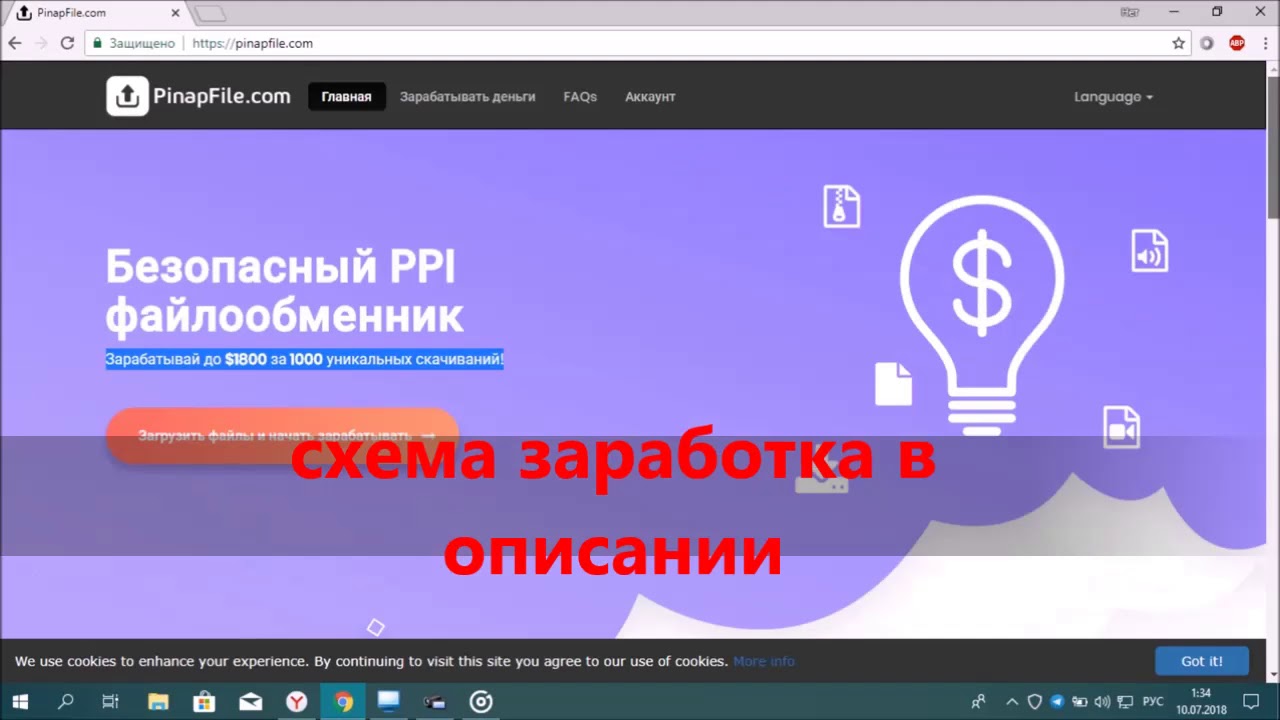
Task: Reload the page with the refresh icon
Action: (67, 43)
